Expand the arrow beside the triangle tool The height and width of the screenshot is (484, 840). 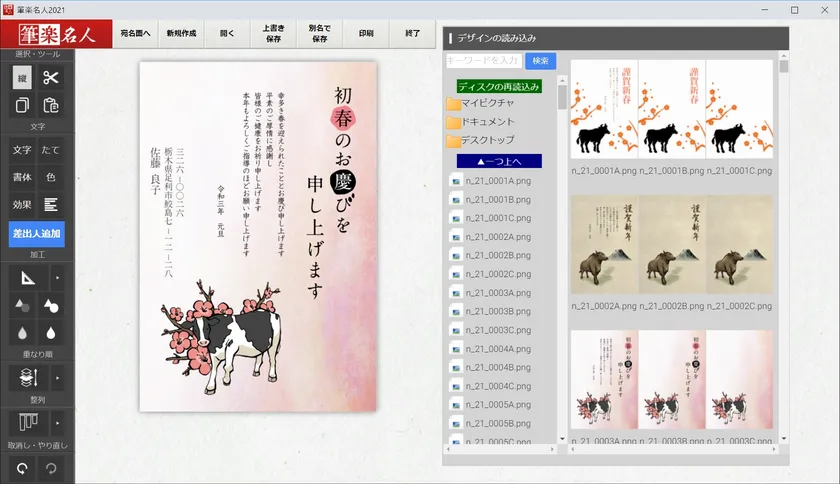click(x=57, y=277)
